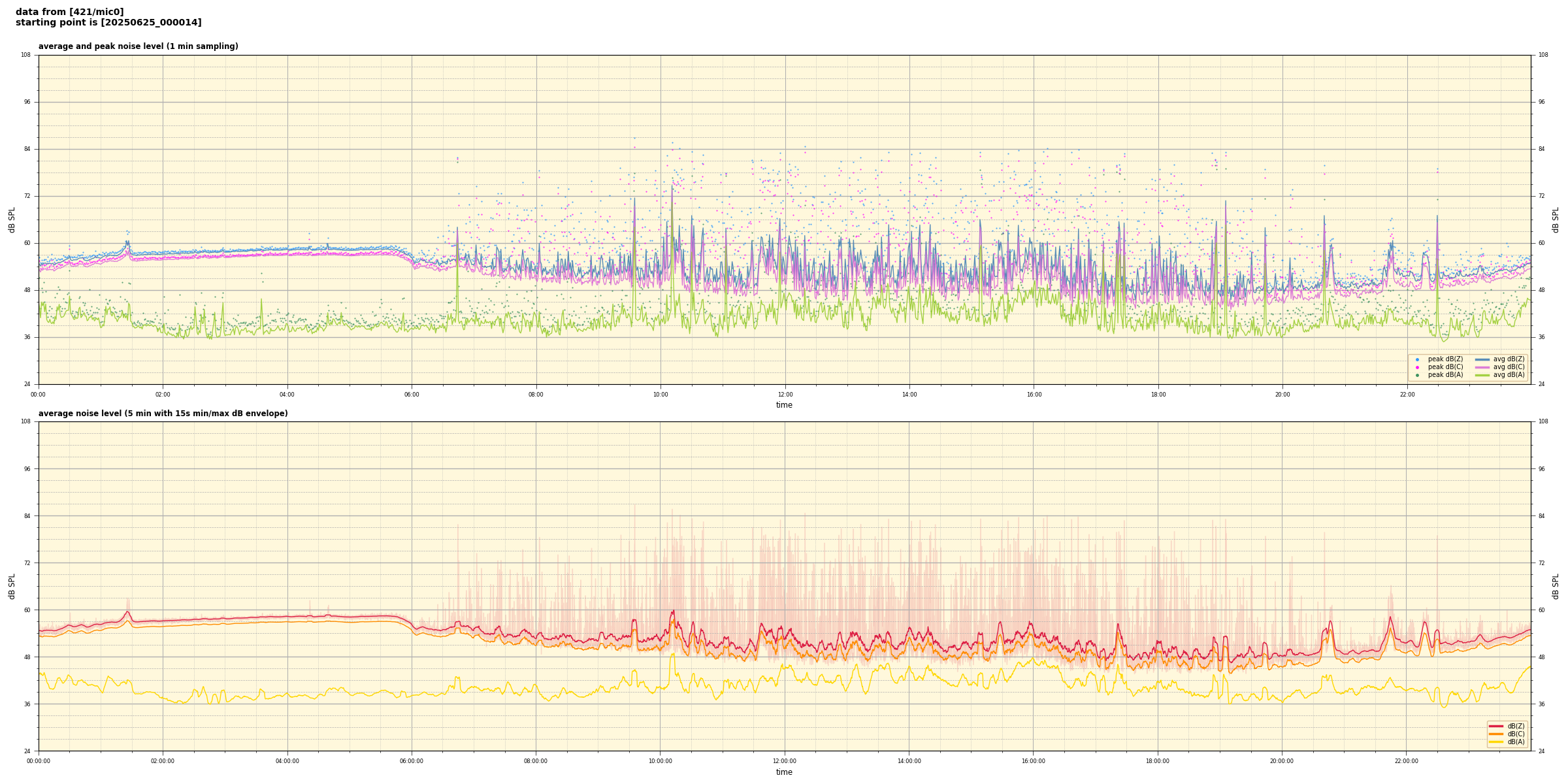1568x784 pixels.
Task: Click the 06:00:00 tick on the bottom chart's axis
Action: [412, 761]
